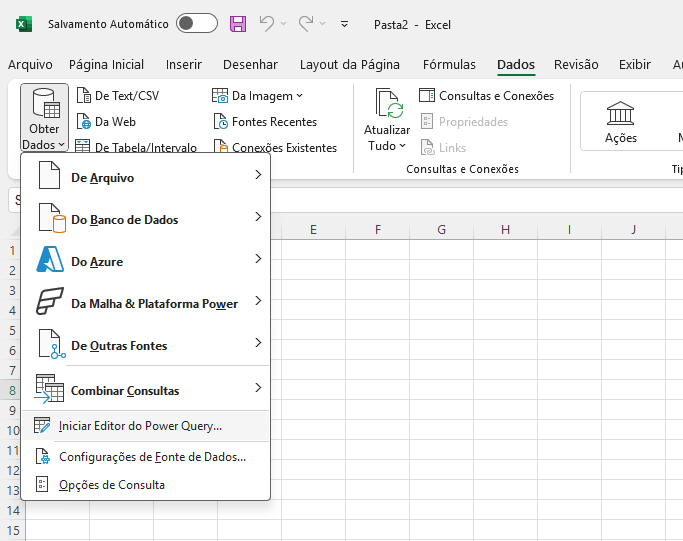Click the chevron beside Da Malha & Plataforma Power

point(258,301)
